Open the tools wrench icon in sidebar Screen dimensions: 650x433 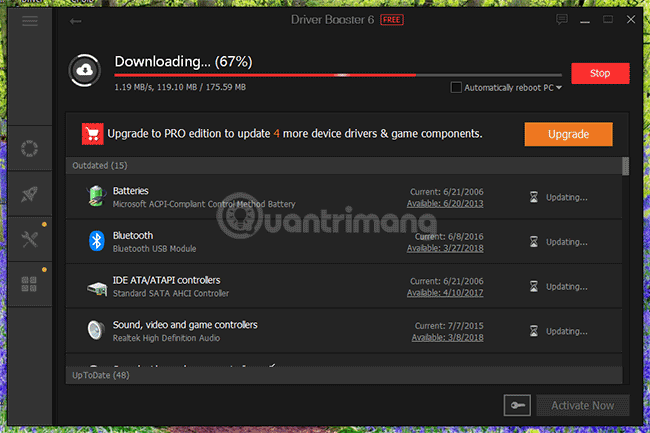(29, 239)
